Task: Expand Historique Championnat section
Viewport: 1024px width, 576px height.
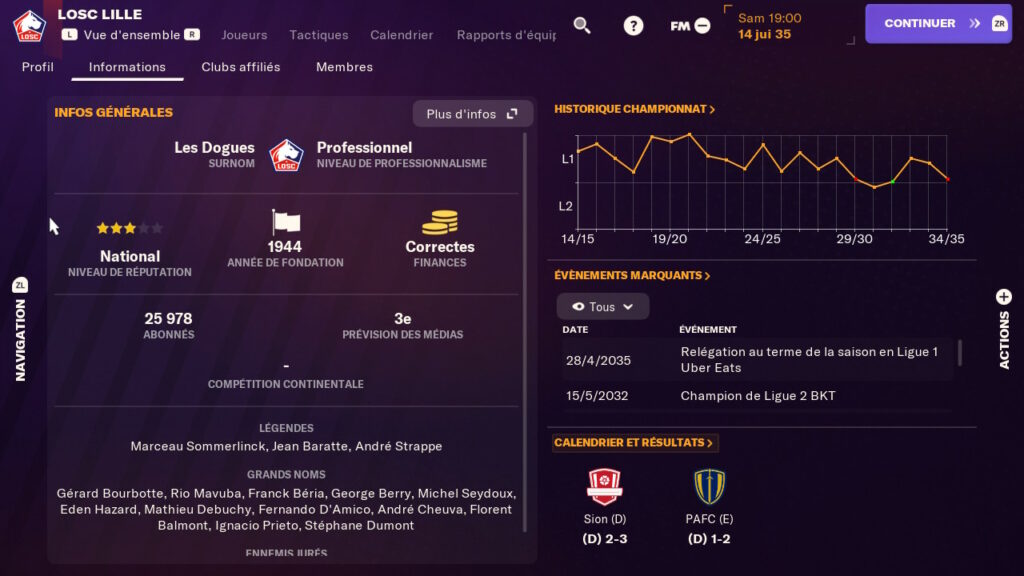Action: coord(635,109)
